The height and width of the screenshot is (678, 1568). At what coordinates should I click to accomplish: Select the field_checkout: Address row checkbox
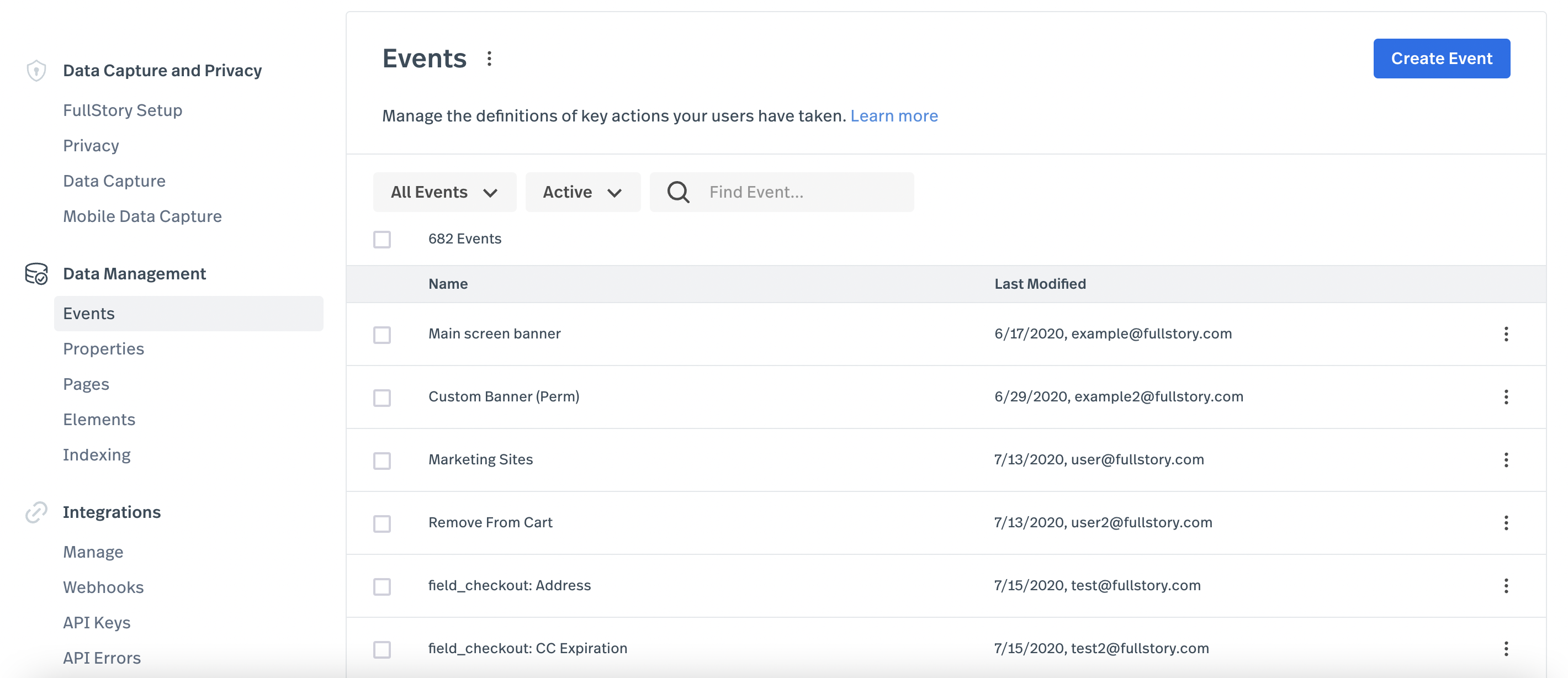pyautogui.click(x=382, y=586)
